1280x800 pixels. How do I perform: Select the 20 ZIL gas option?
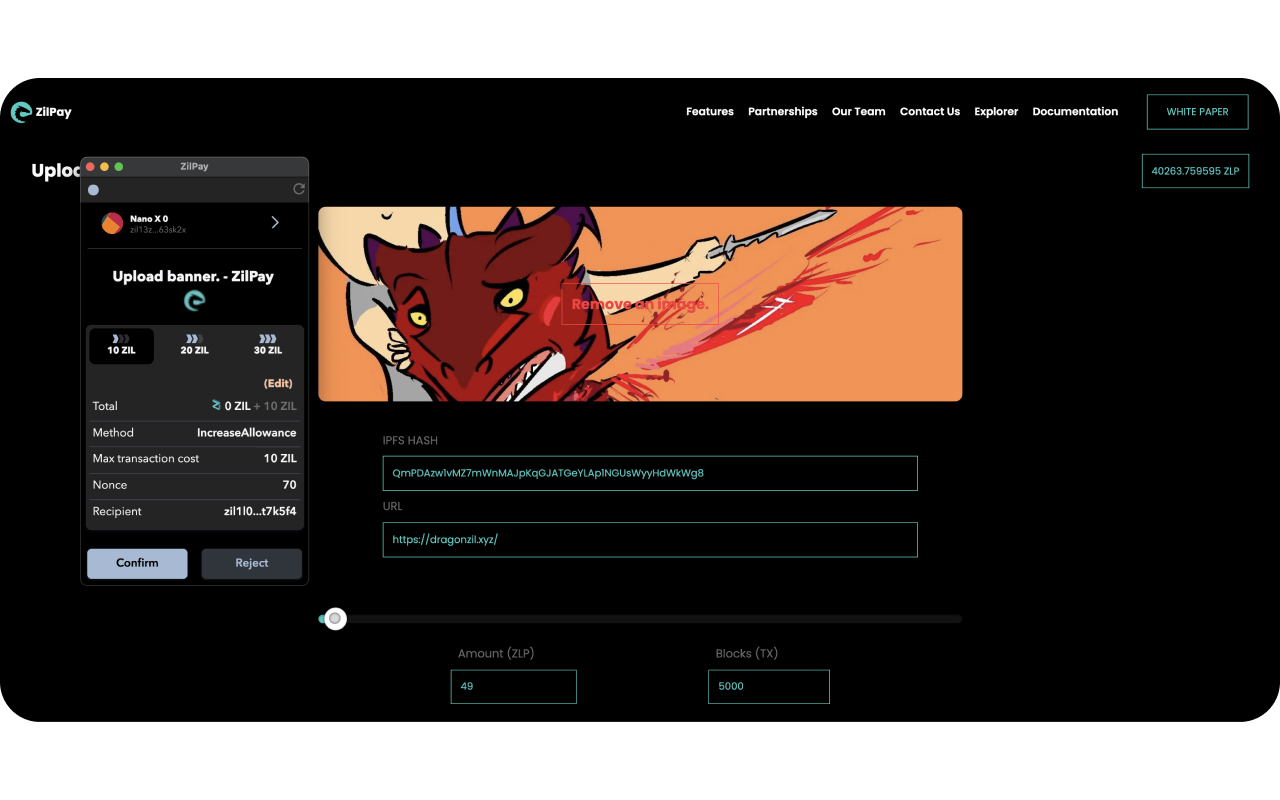194,345
